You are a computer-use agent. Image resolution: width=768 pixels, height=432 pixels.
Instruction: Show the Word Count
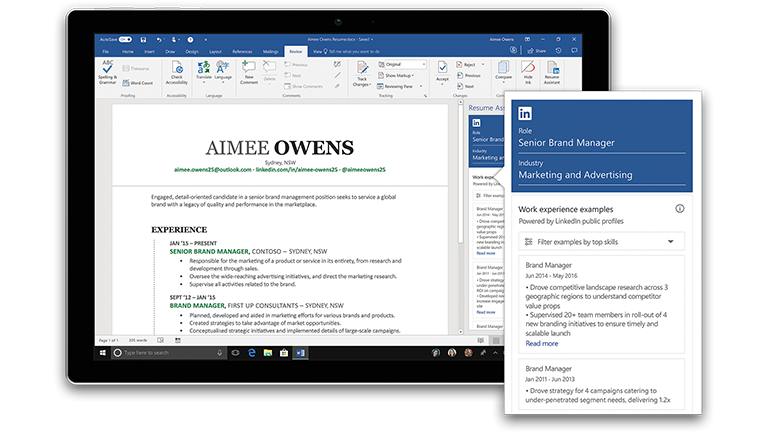click(x=138, y=83)
